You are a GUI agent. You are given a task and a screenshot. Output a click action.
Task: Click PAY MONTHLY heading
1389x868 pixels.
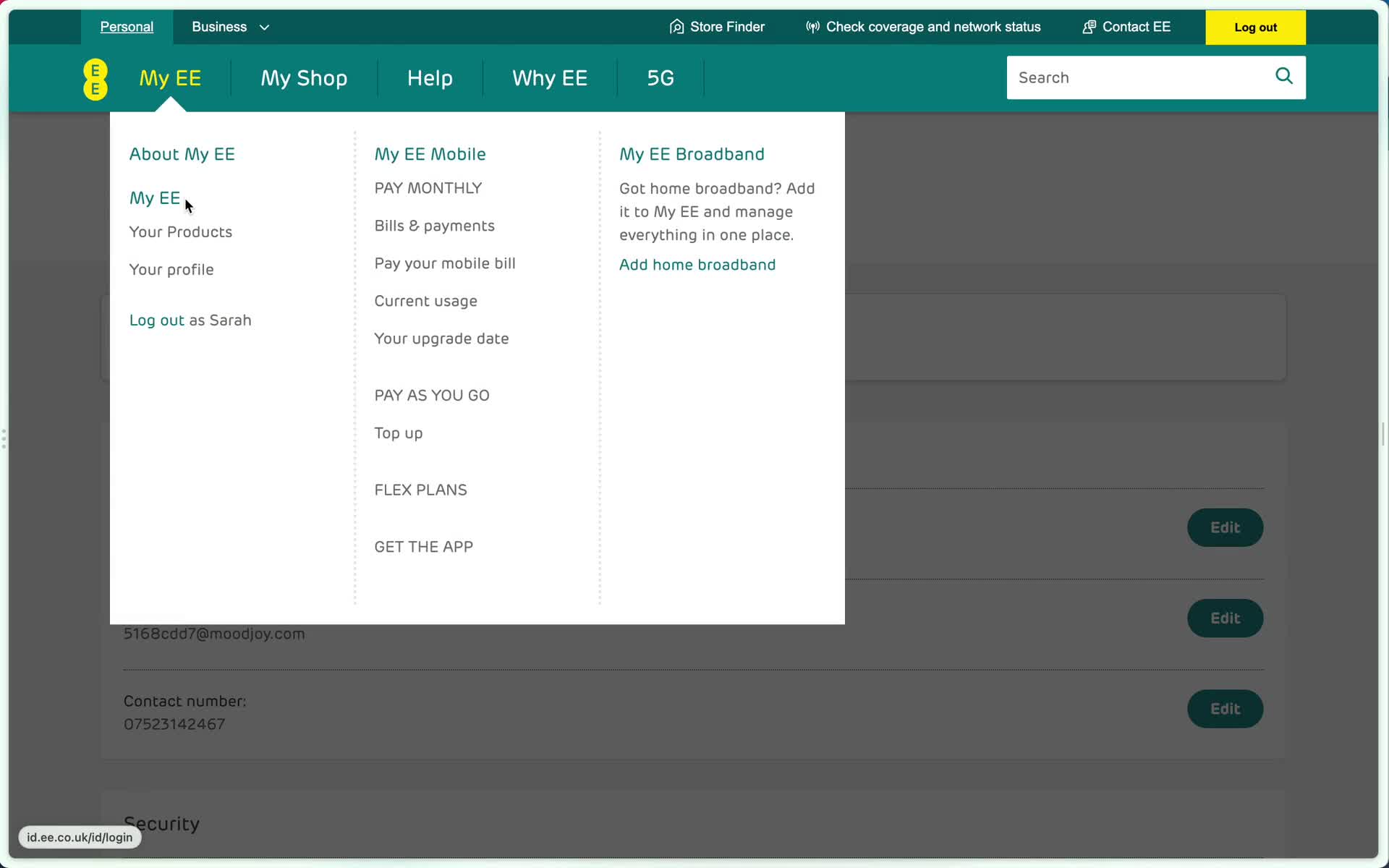click(428, 188)
